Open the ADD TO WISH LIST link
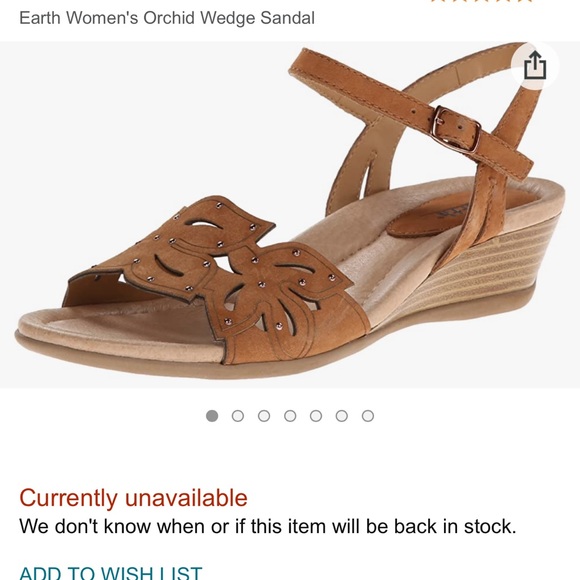 coord(111,573)
